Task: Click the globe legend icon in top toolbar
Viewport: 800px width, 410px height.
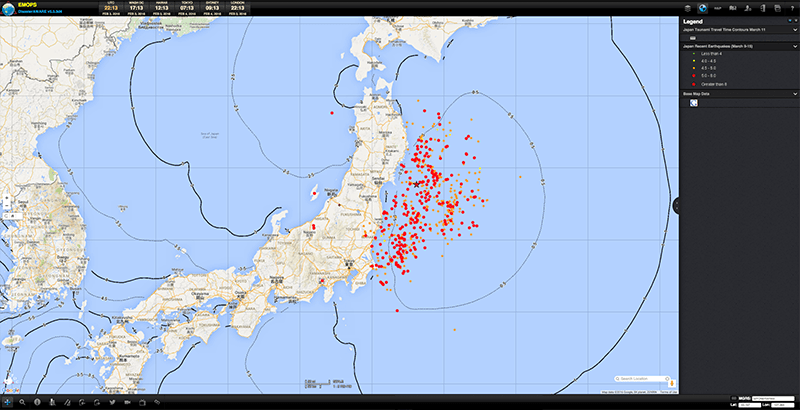Action: point(702,8)
